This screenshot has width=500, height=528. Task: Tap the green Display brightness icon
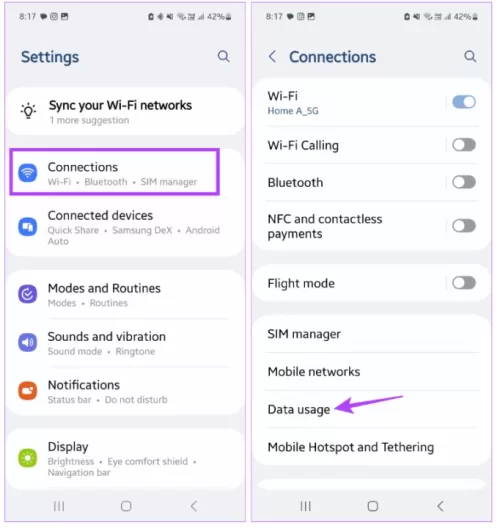click(28, 458)
